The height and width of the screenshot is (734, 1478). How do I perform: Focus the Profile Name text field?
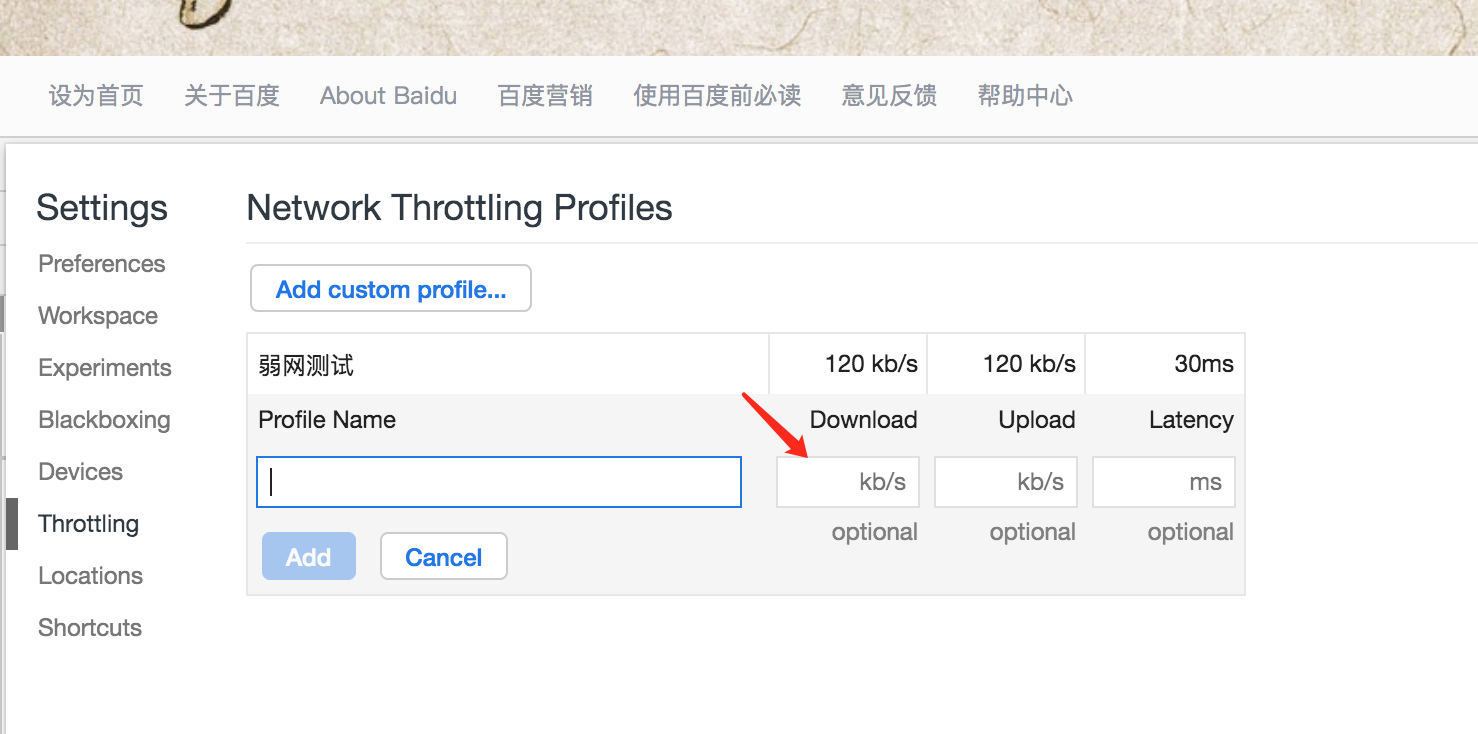tap(498, 482)
